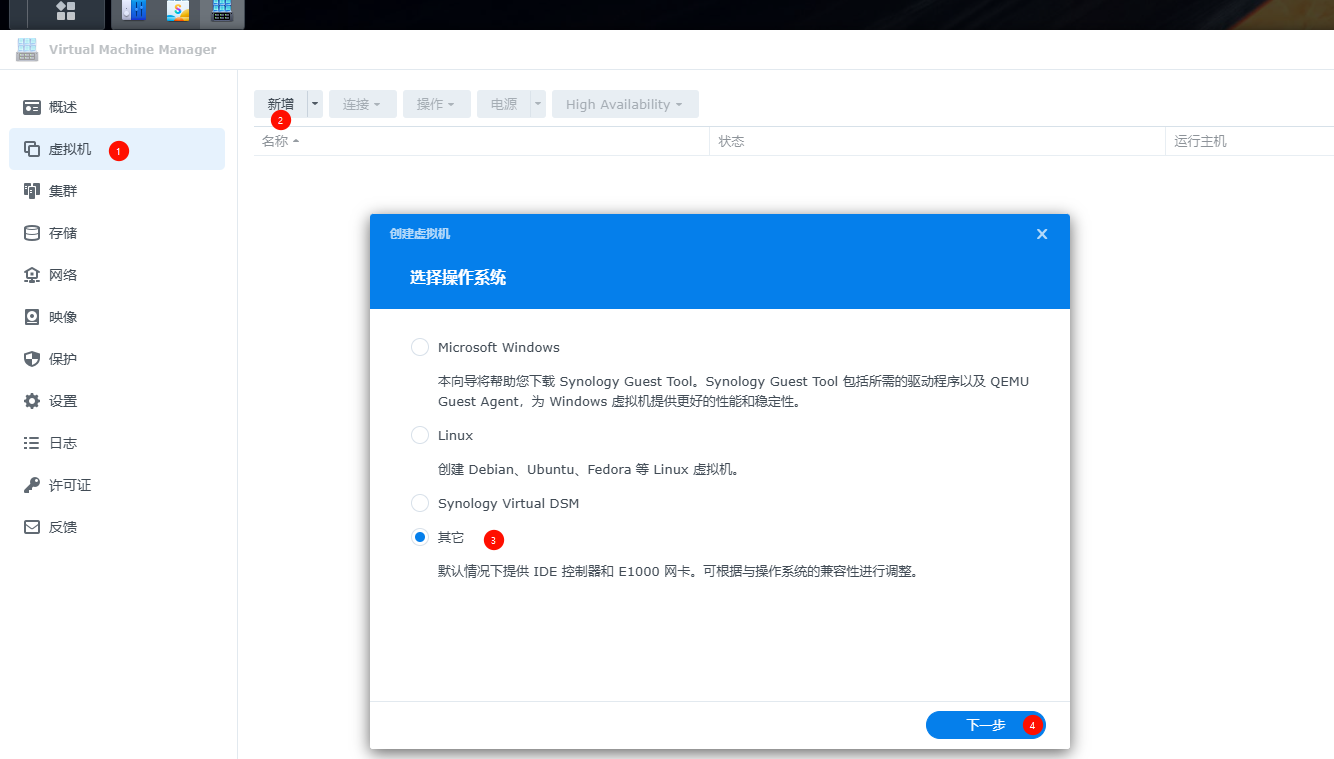Open 反馈 feedback envelope icon
The width and height of the screenshot is (1334, 759).
click(32, 527)
